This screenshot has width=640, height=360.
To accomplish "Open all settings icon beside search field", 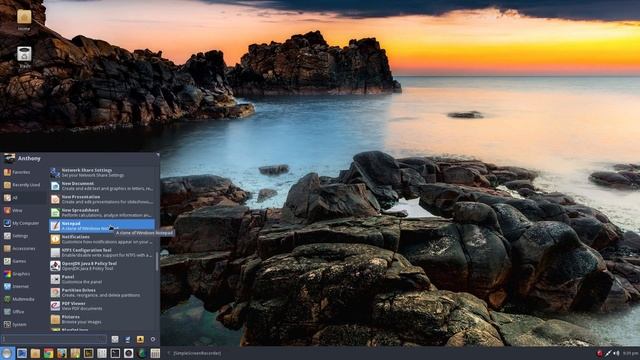I will (x=115, y=339).
